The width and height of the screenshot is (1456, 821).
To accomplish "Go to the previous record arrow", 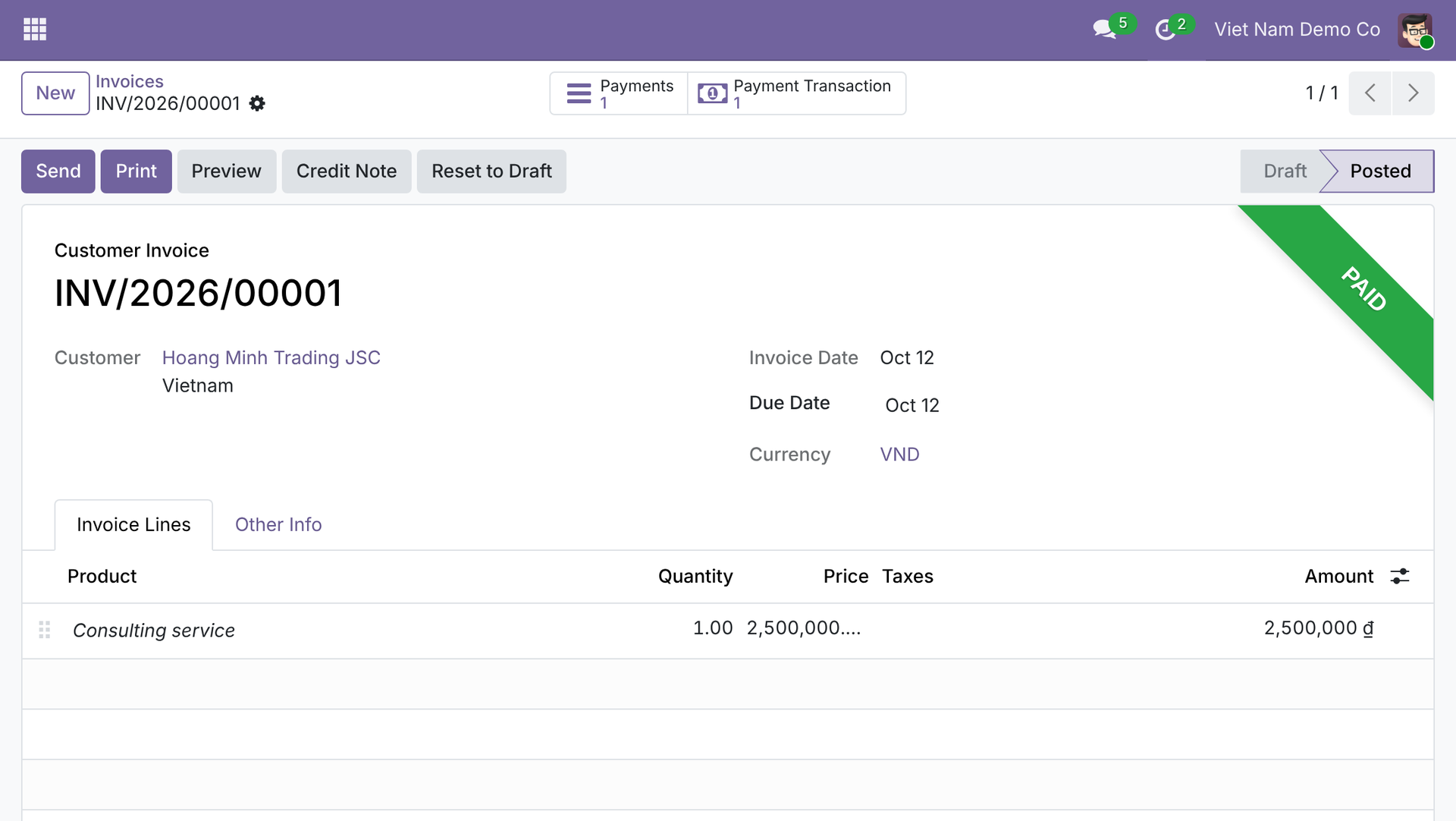I will [1370, 93].
